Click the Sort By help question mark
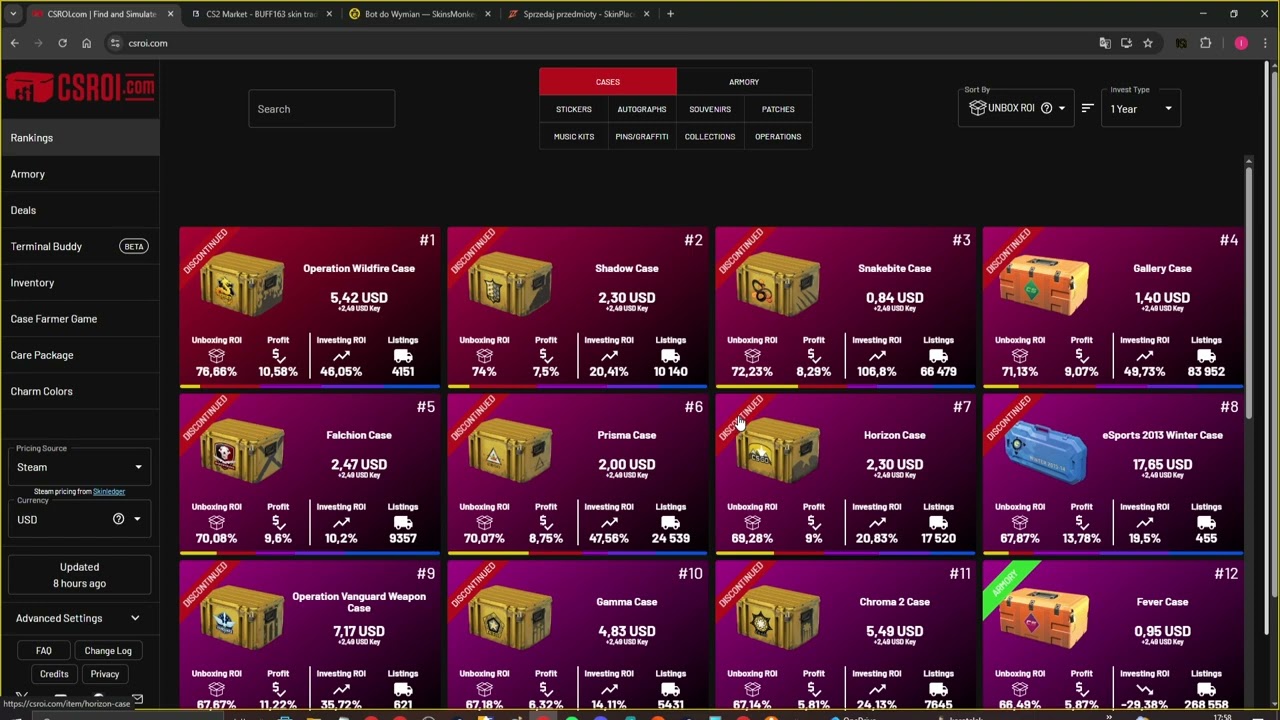Viewport: 1280px width, 720px height. 1046,108
